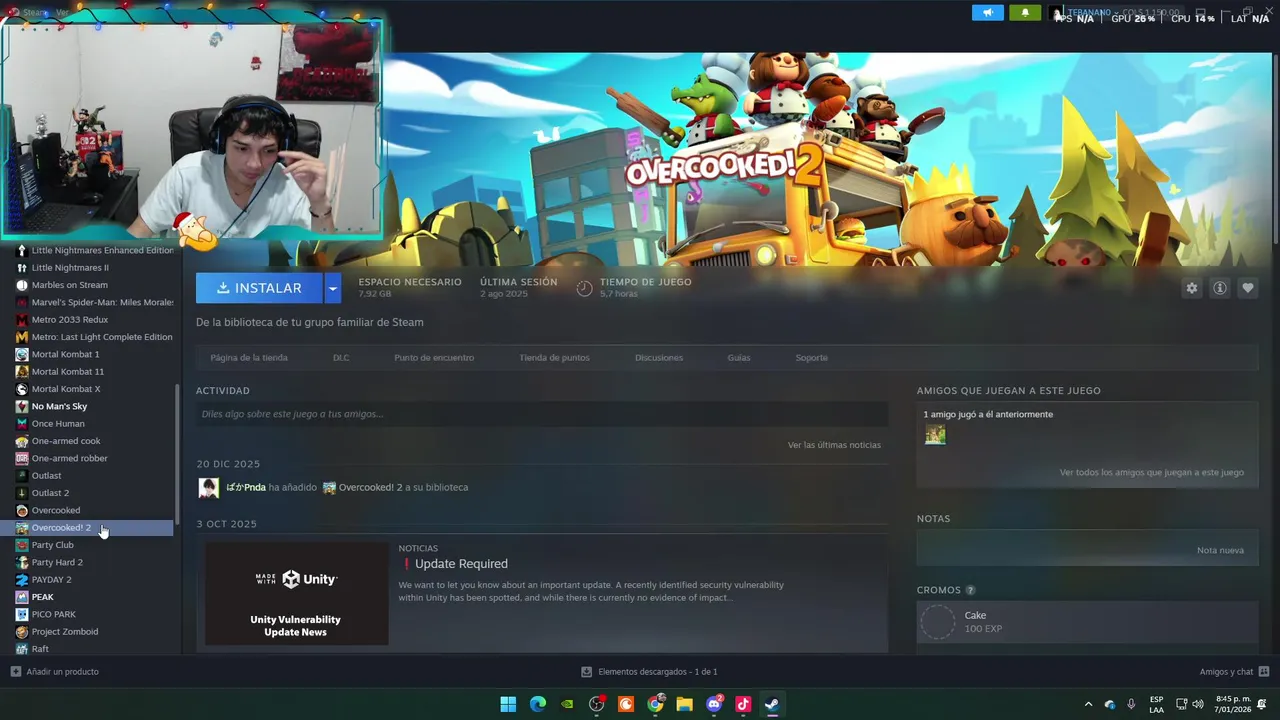Open Discord from the taskbar
Viewport: 1280px width, 720px height.
click(714, 704)
